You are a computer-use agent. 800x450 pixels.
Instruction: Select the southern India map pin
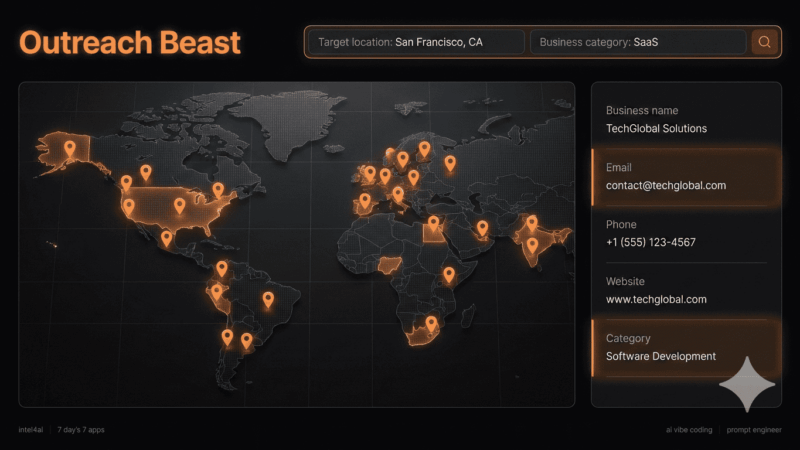(532, 245)
